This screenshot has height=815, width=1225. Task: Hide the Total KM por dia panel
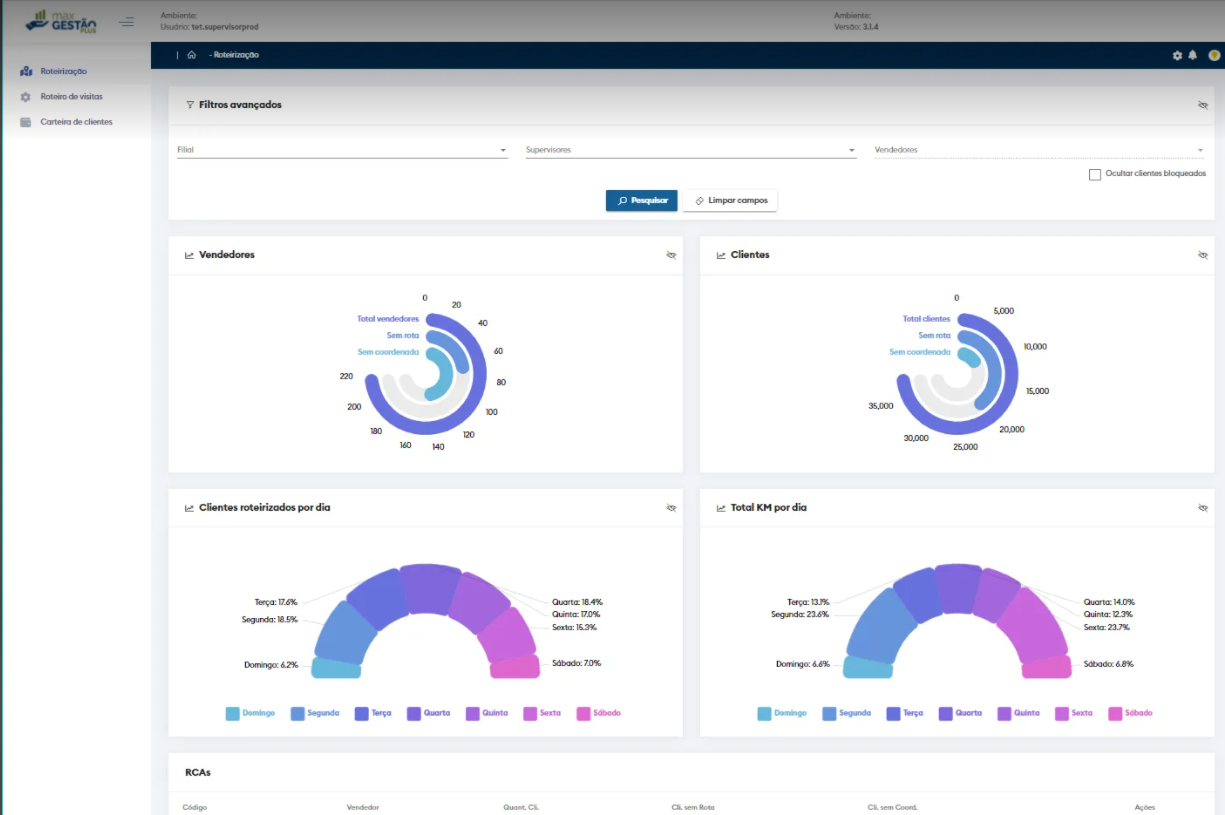click(x=1203, y=508)
